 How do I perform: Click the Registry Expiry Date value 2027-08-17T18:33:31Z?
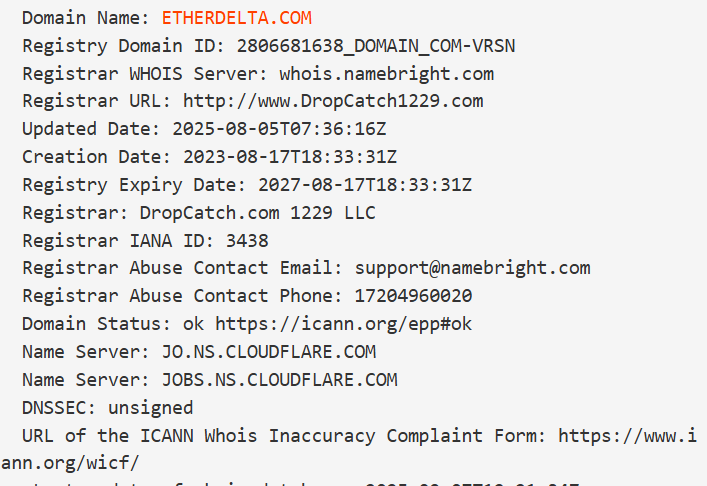coord(365,185)
